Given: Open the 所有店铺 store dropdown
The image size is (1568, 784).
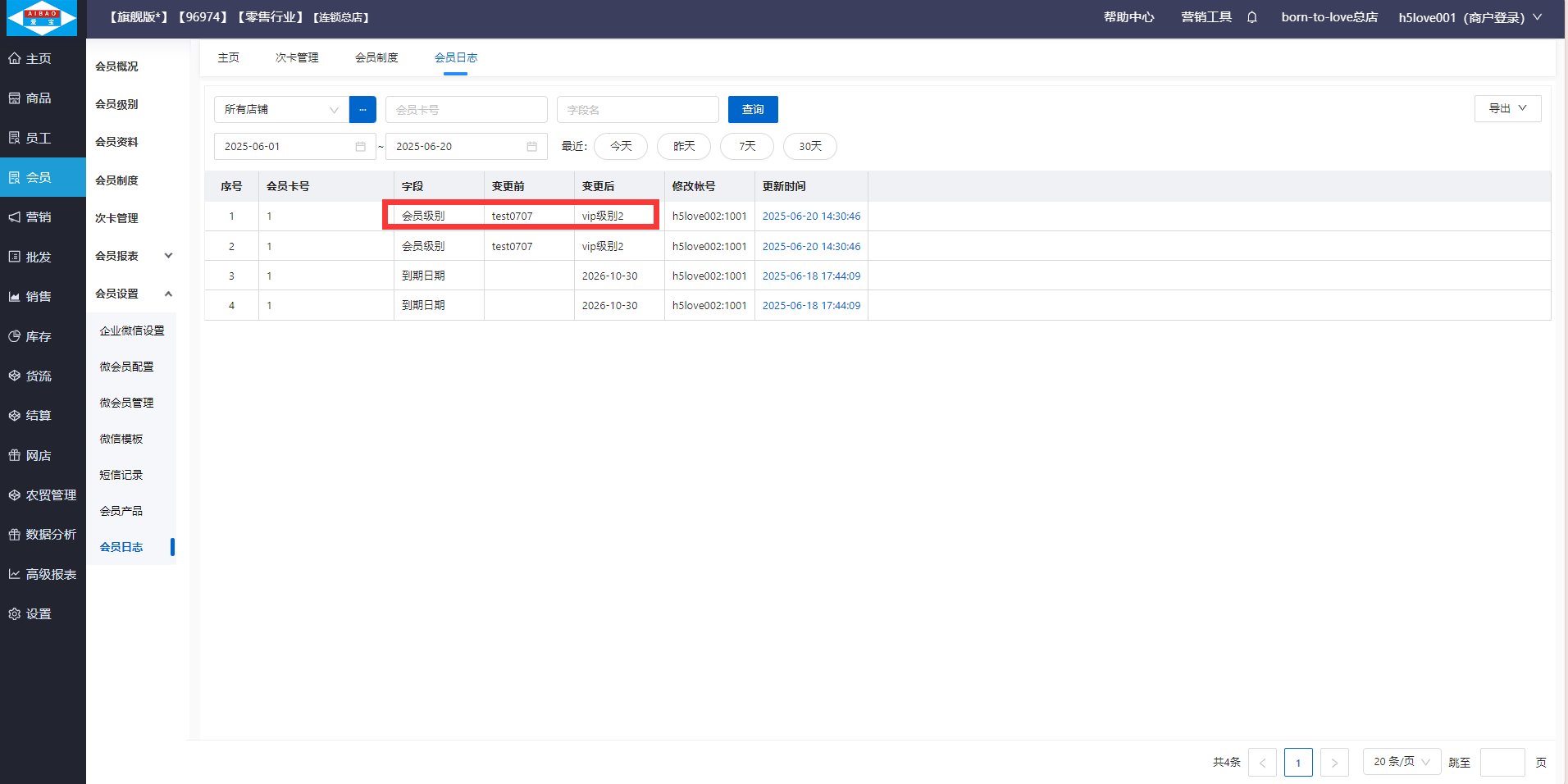Looking at the screenshot, I should pyautogui.click(x=280, y=110).
